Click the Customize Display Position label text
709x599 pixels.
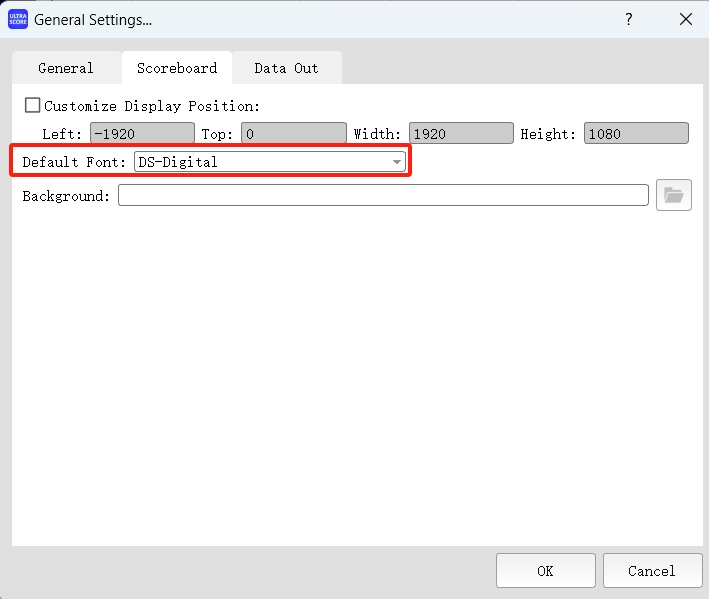(151, 106)
